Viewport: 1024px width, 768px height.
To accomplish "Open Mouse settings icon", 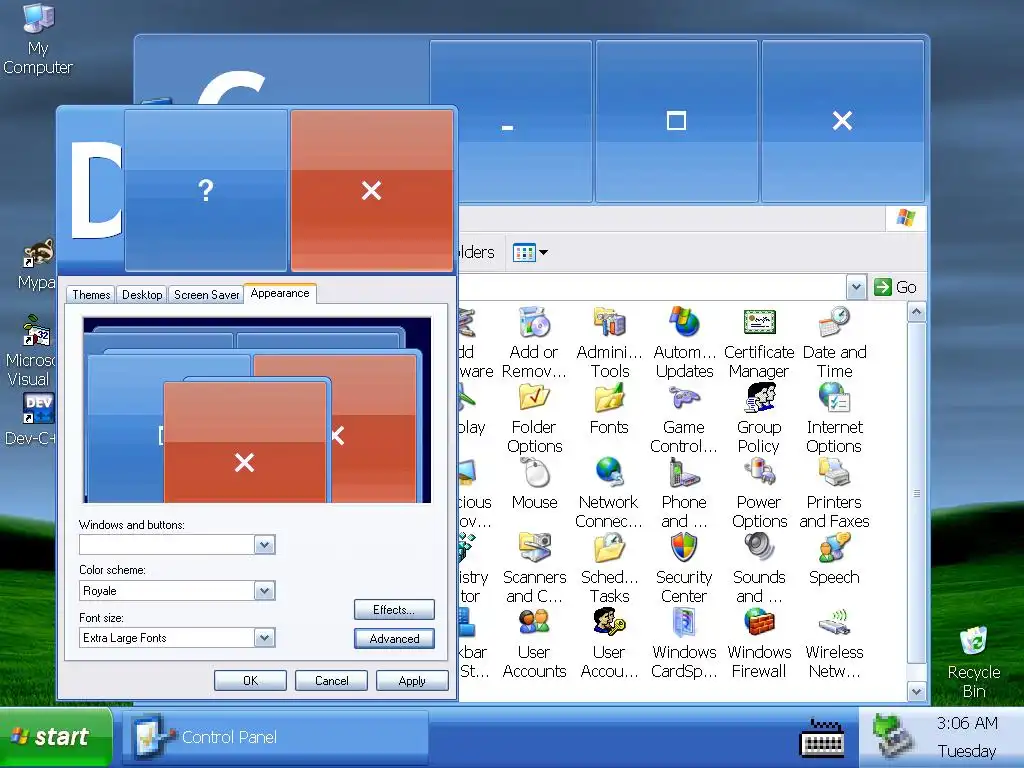I will click(534, 473).
